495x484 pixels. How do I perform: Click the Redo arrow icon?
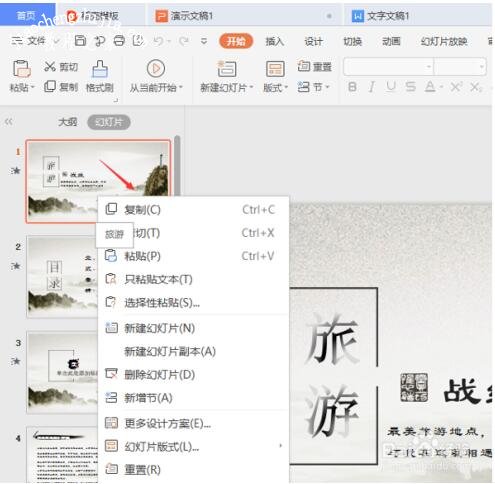[x=183, y=41]
